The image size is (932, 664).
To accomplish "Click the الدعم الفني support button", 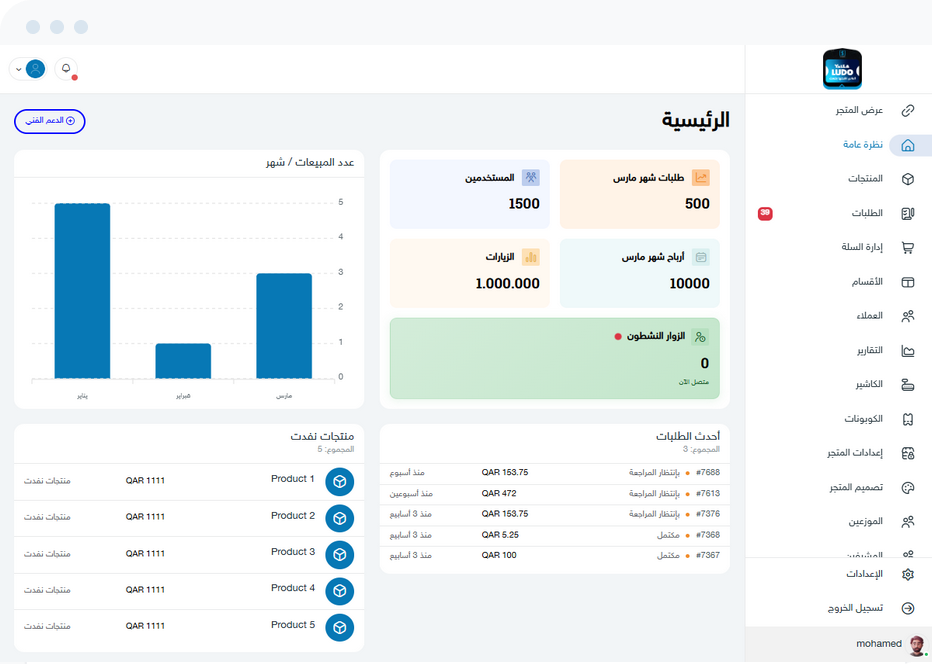I will (x=50, y=121).
